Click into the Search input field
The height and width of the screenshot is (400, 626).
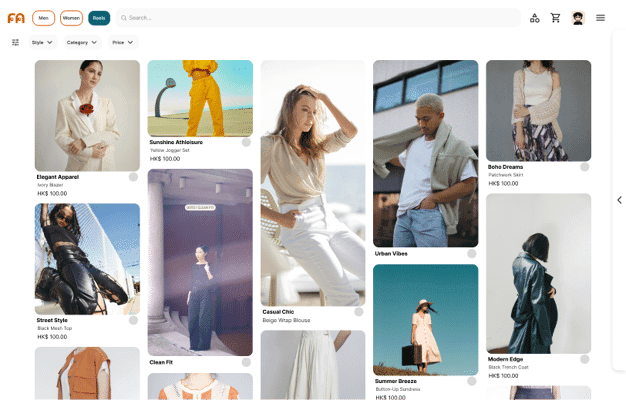[320, 18]
